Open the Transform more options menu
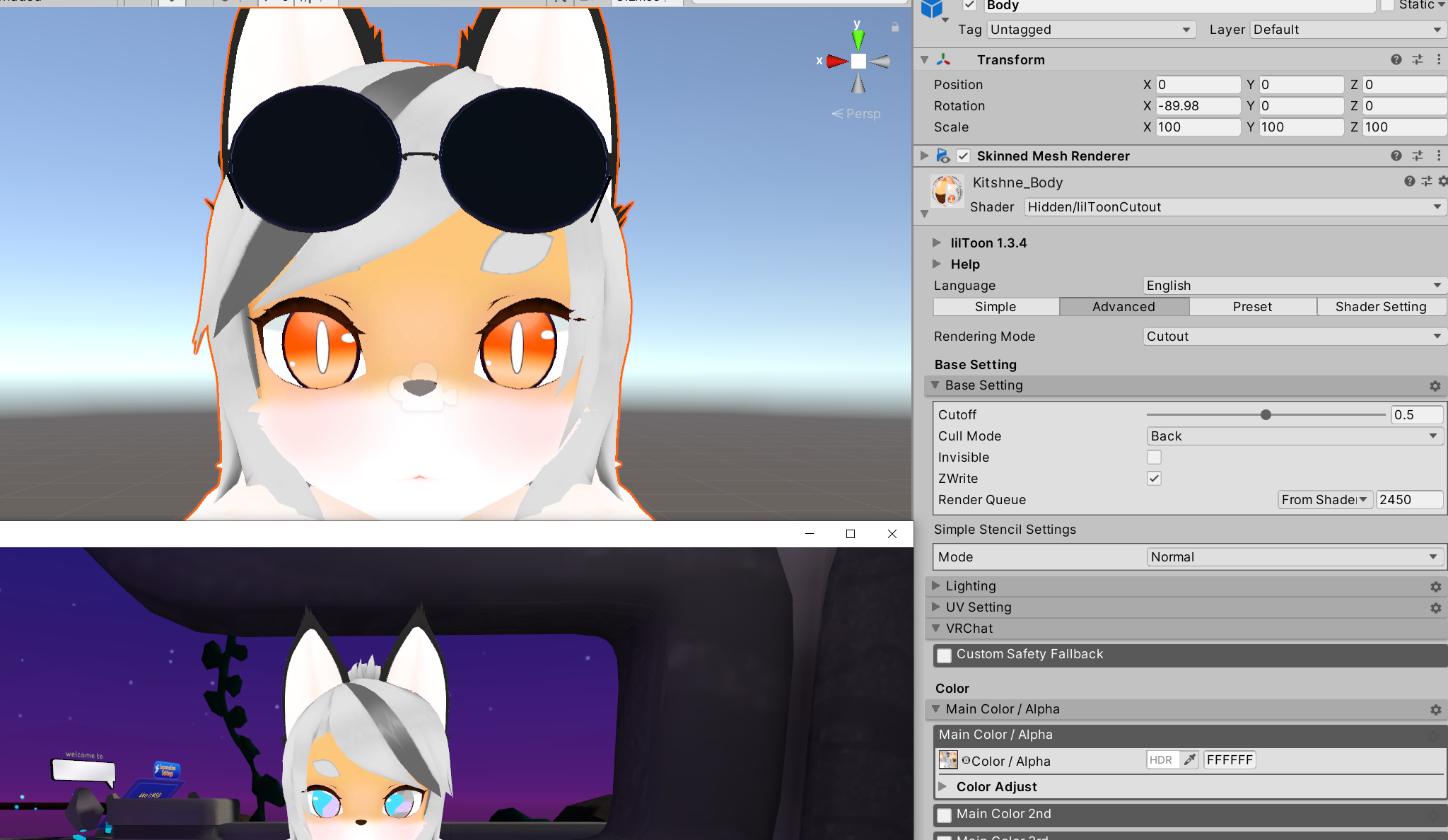Image resolution: width=1448 pixels, height=840 pixels. point(1440,59)
